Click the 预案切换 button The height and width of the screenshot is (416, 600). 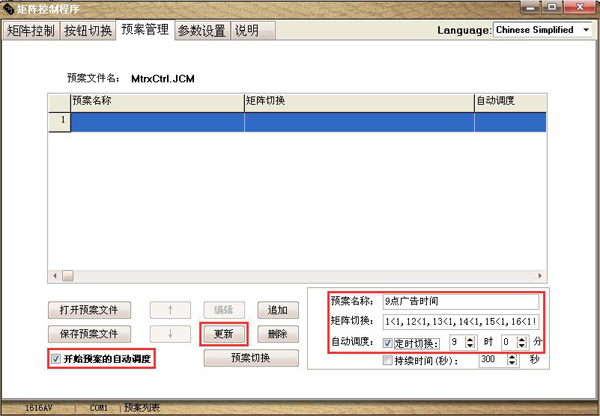[251, 358]
